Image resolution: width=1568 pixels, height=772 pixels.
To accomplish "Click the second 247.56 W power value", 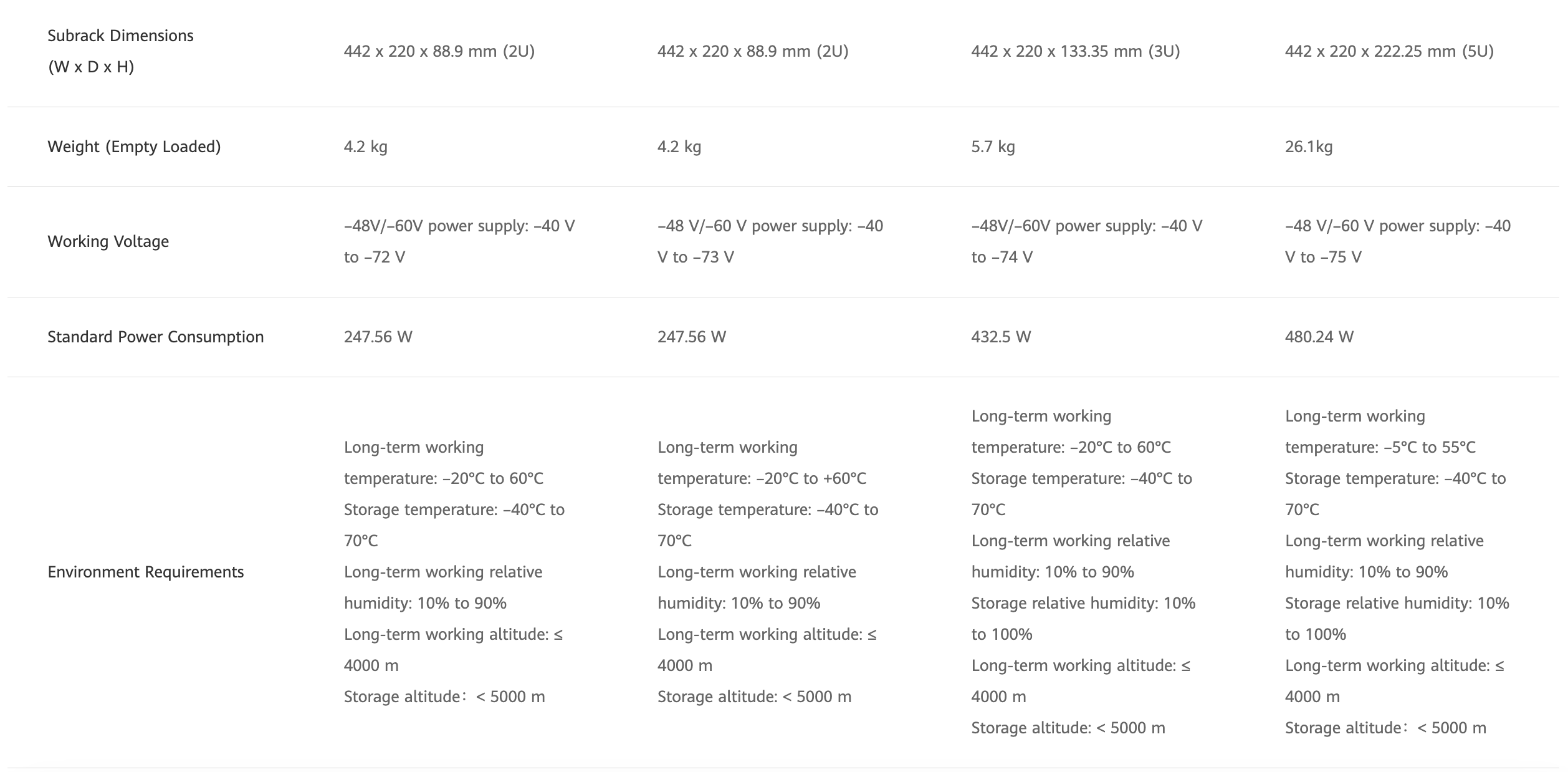I will pyautogui.click(x=691, y=337).
